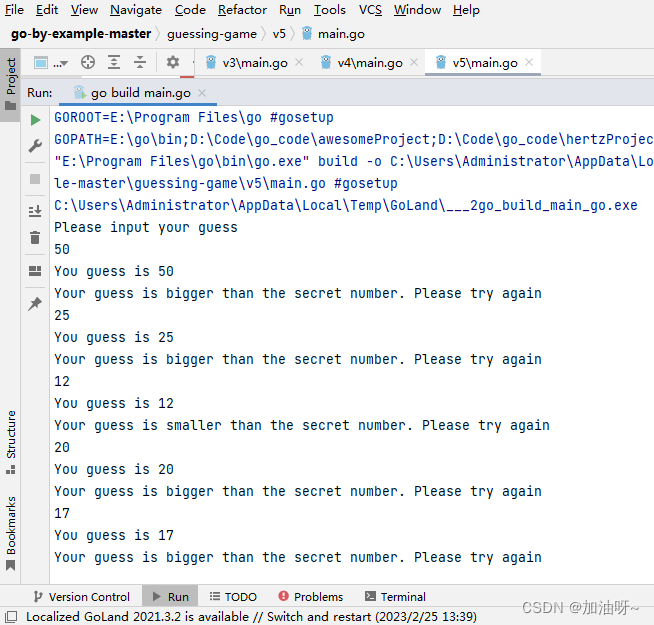Screen dimensions: 654x625
Task: Toggle the Bookmarks tool window
Action: [x=10, y=533]
